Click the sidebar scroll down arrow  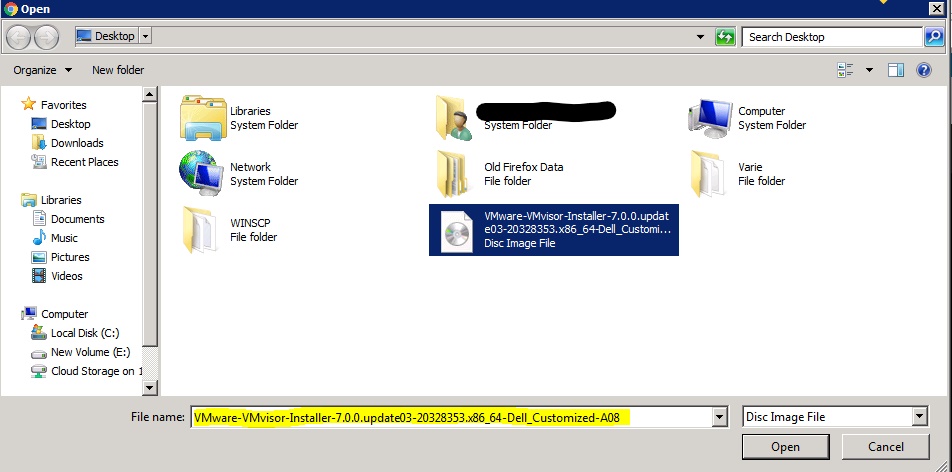point(149,388)
